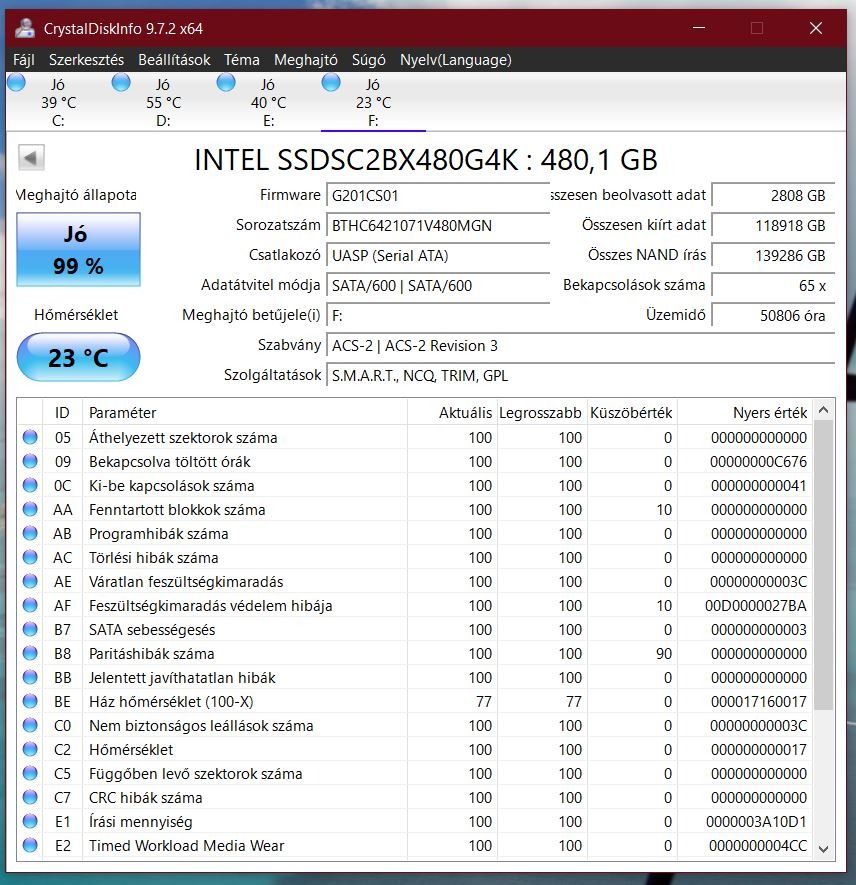Click the S.M.A.R.T., NCQ, TRIM, GPL features field
Screen dimensions: 856x885
click(x=581, y=375)
